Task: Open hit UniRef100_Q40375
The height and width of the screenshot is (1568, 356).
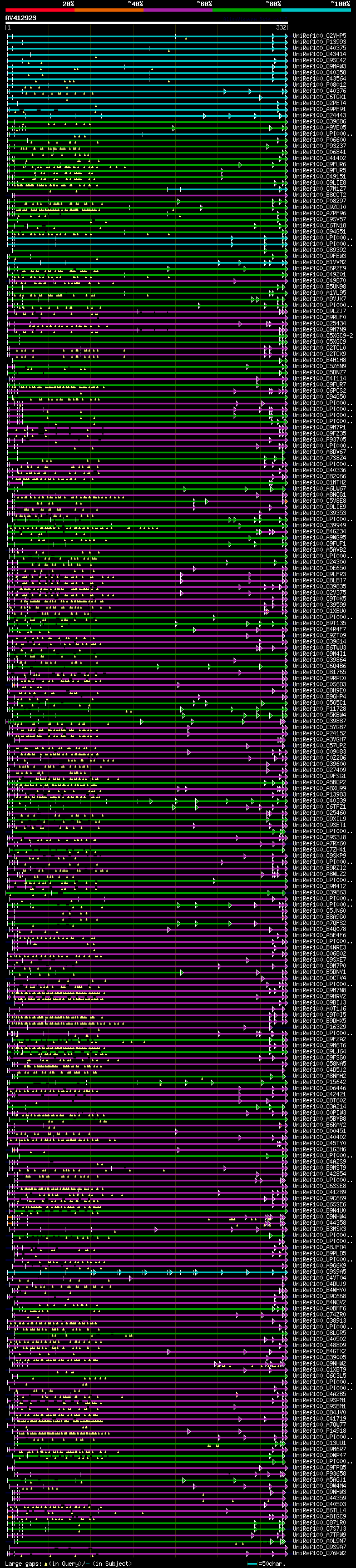Action: pyautogui.click(x=319, y=48)
